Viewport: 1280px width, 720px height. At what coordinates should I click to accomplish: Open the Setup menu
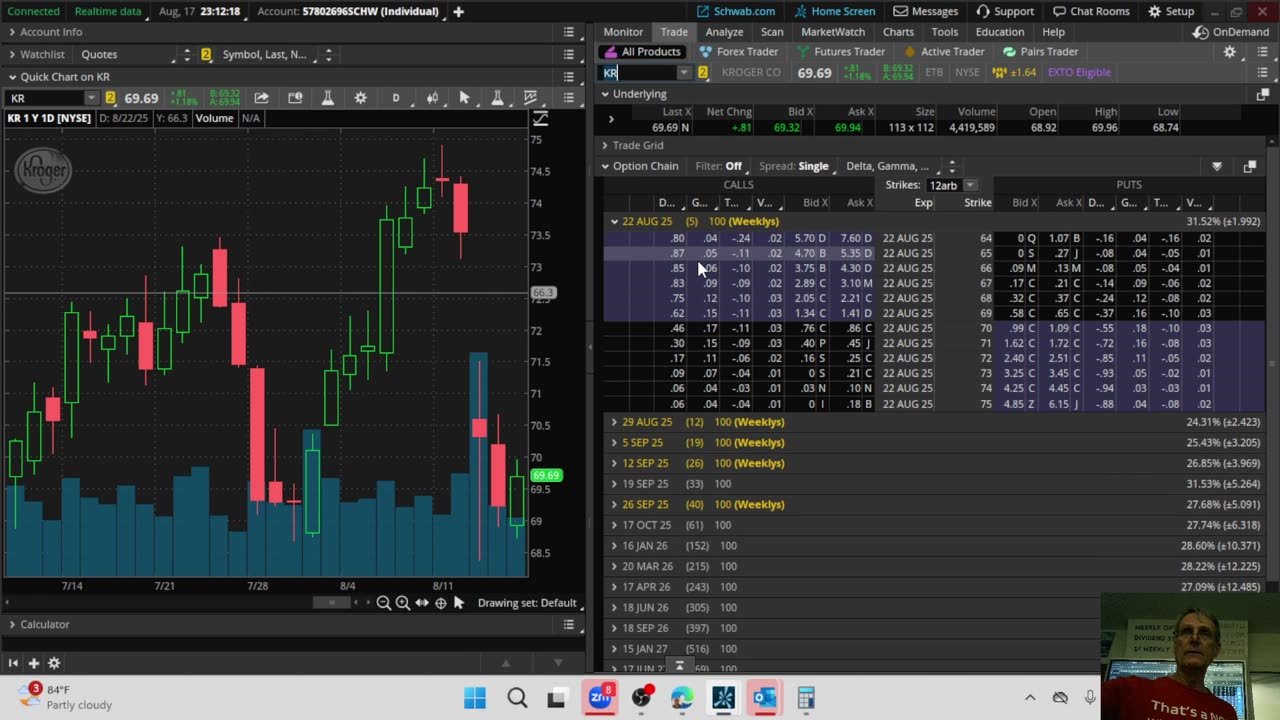[1171, 11]
